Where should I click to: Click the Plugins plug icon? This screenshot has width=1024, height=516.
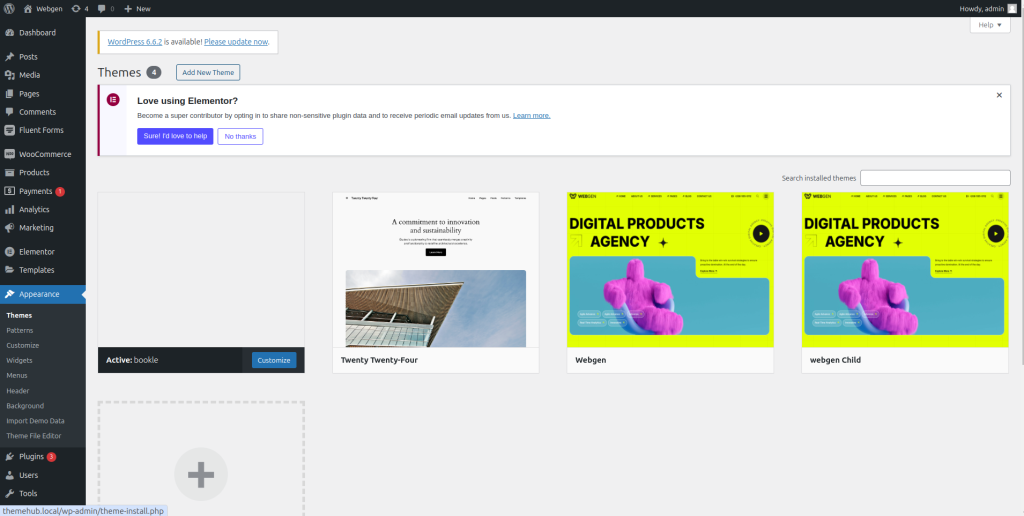pyautogui.click(x=10, y=457)
